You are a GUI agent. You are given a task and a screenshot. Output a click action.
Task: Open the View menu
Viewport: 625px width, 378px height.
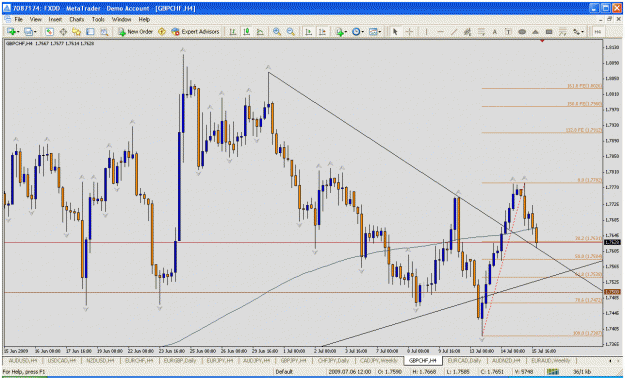(35, 19)
